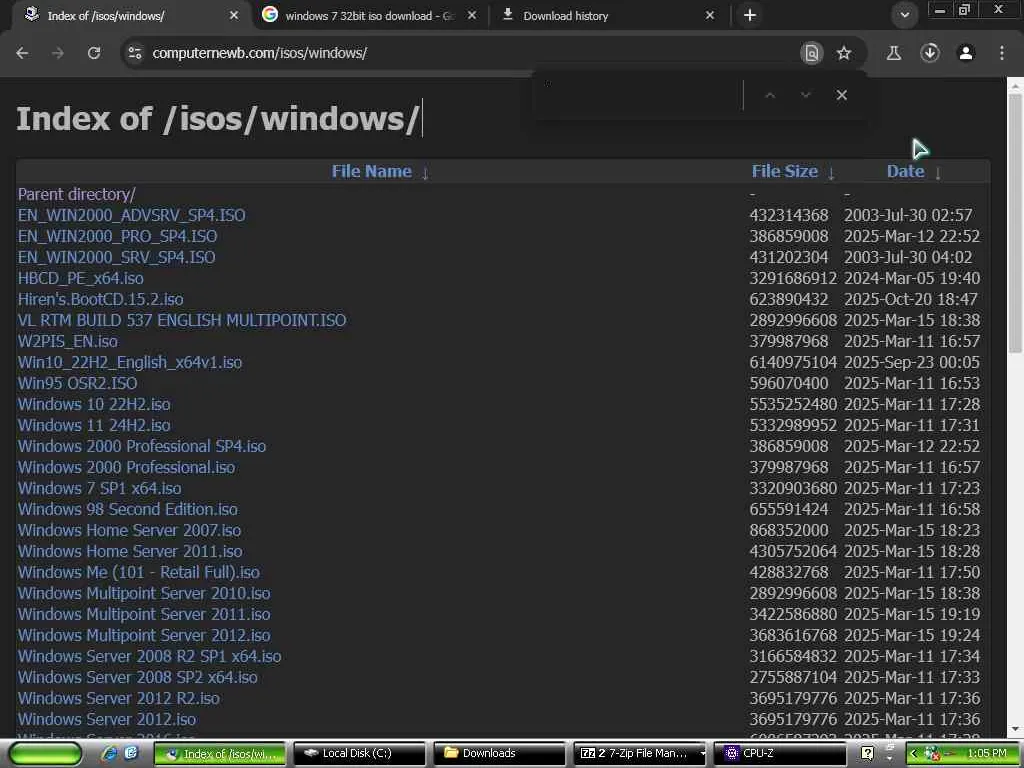Launch Internet Explorer from quick launch

pyautogui.click(x=110, y=754)
